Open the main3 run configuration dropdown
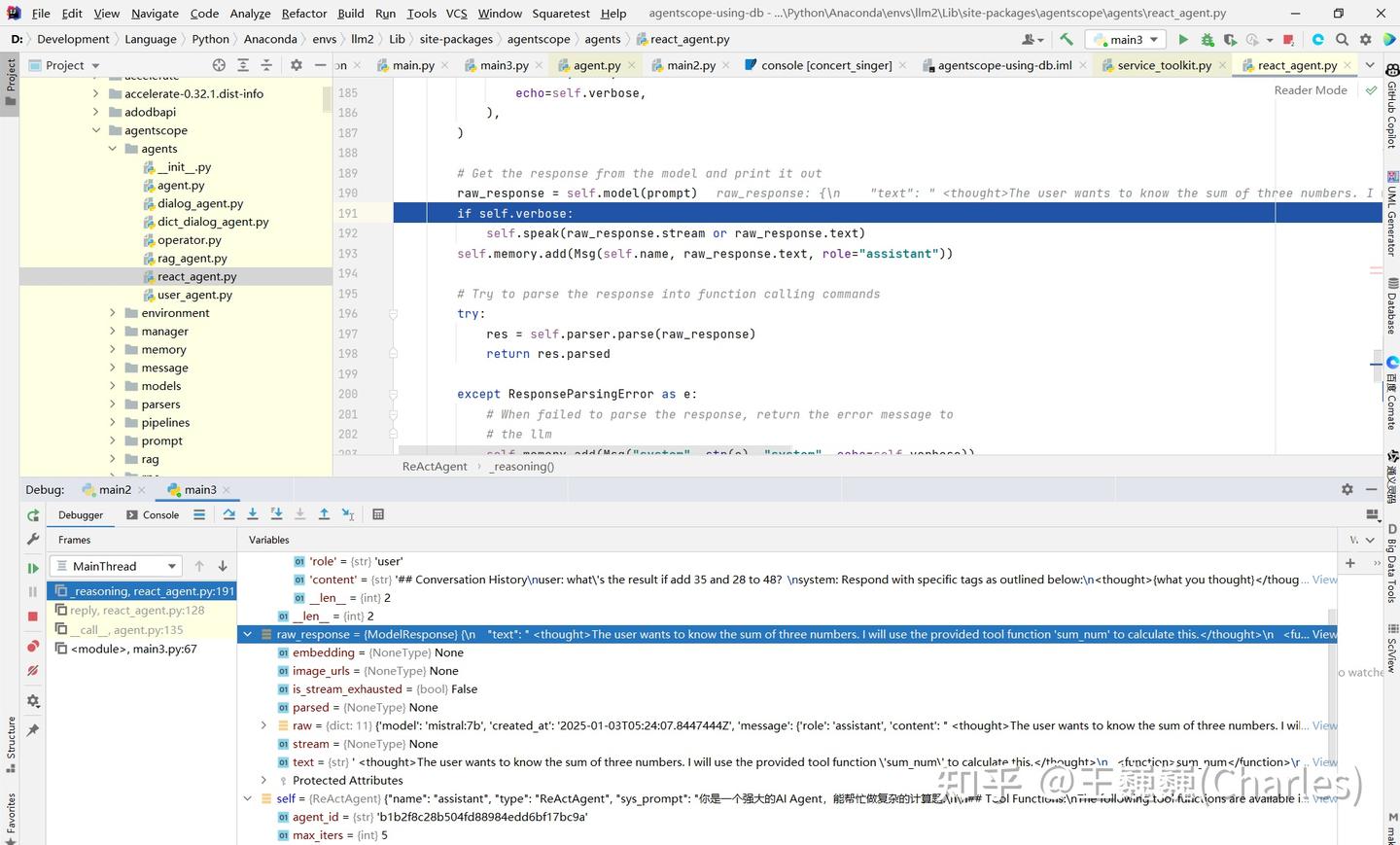1400x845 pixels. click(1127, 40)
